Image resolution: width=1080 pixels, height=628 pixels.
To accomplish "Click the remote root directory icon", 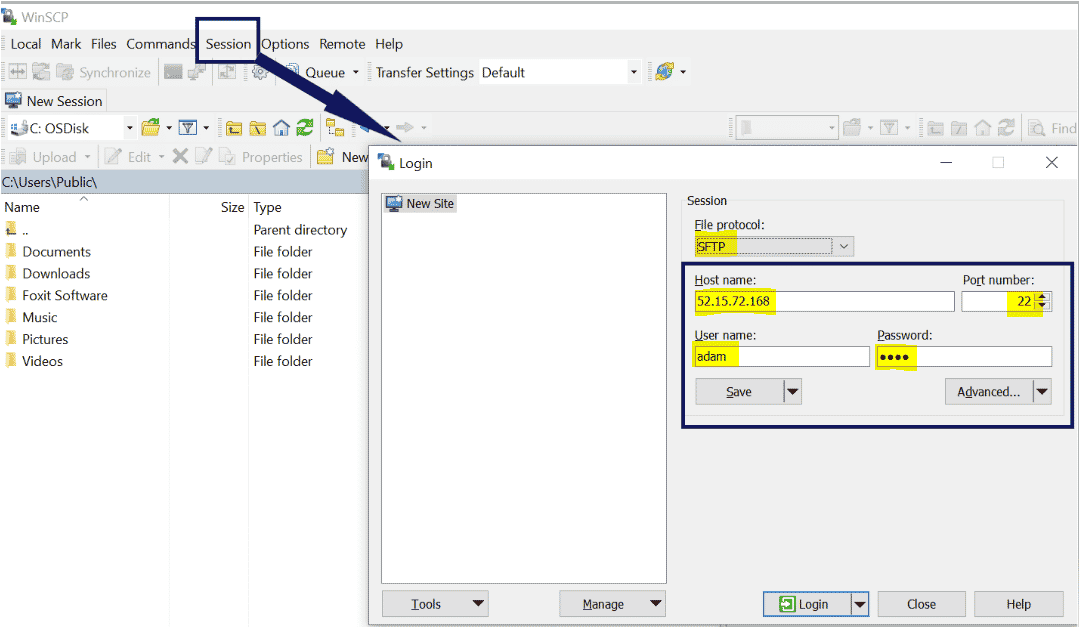I will point(959,128).
